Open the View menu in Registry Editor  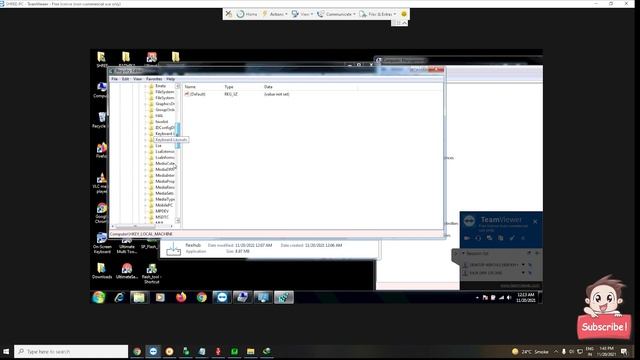(138, 79)
